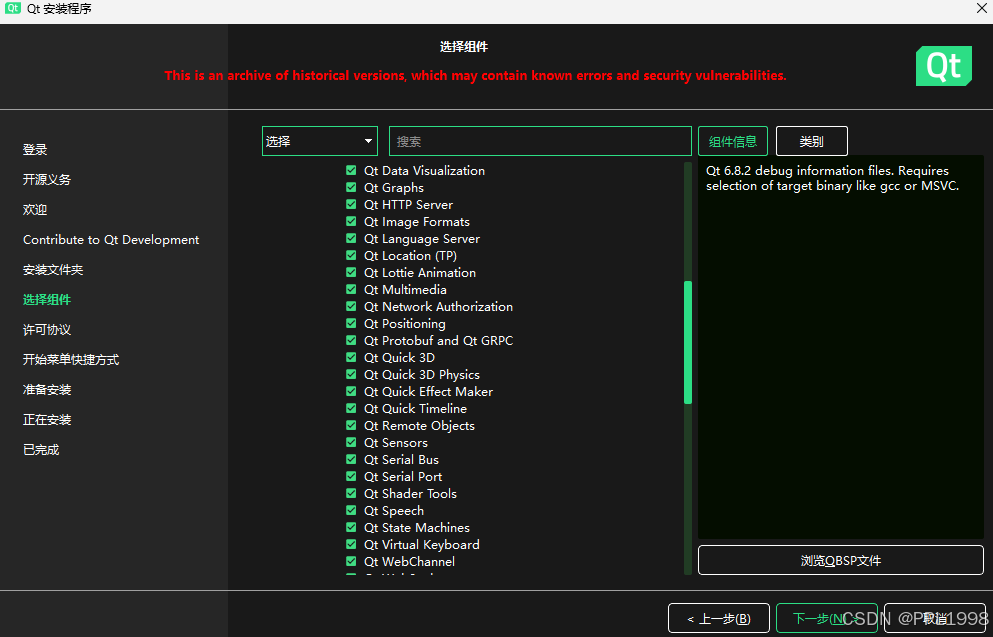Click the Qt 6.8.2 debug information description
The image size is (993, 637).
(x=832, y=178)
